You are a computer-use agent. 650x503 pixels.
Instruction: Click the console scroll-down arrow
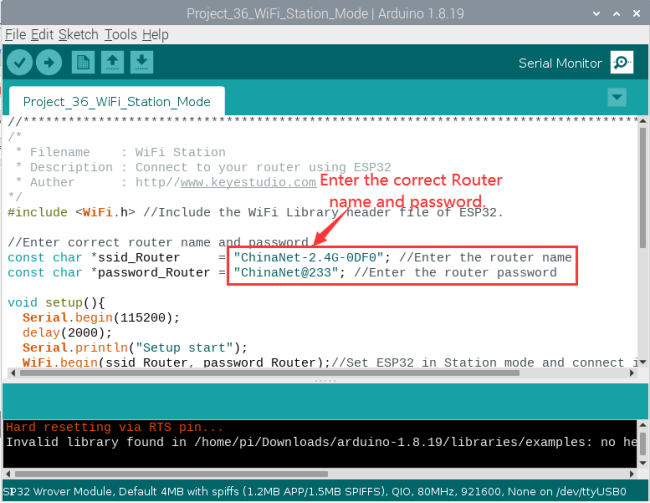[643, 463]
